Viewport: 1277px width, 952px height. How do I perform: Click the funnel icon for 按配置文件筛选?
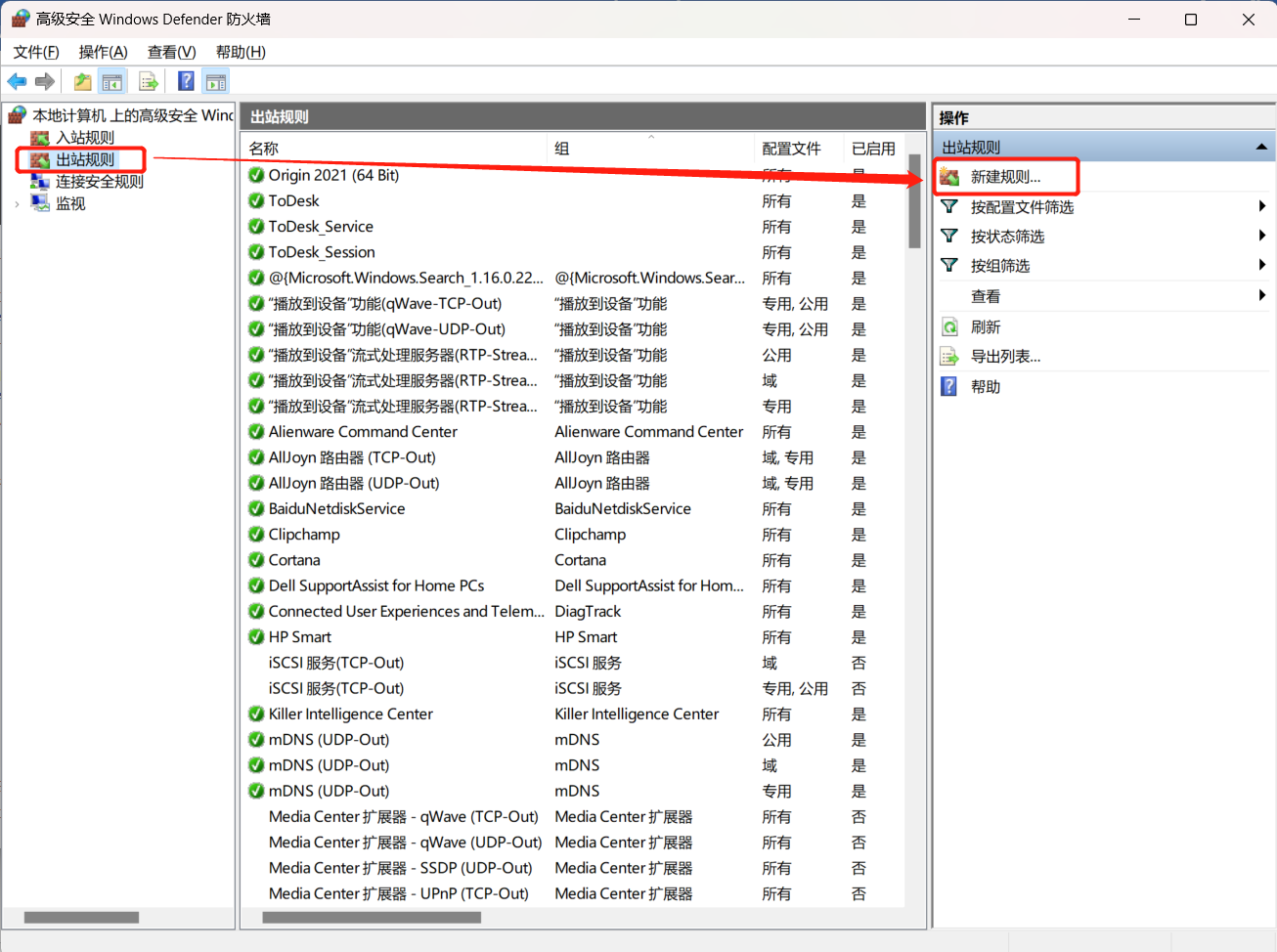[x=949, y=206]
